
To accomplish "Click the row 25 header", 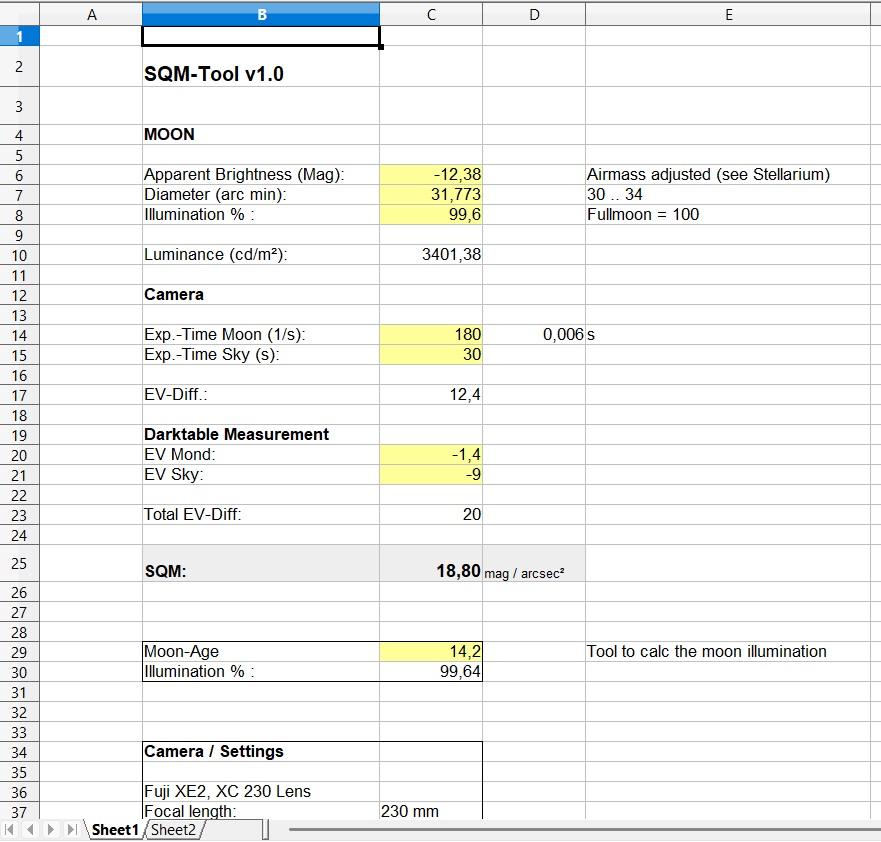I will point(20,564).
